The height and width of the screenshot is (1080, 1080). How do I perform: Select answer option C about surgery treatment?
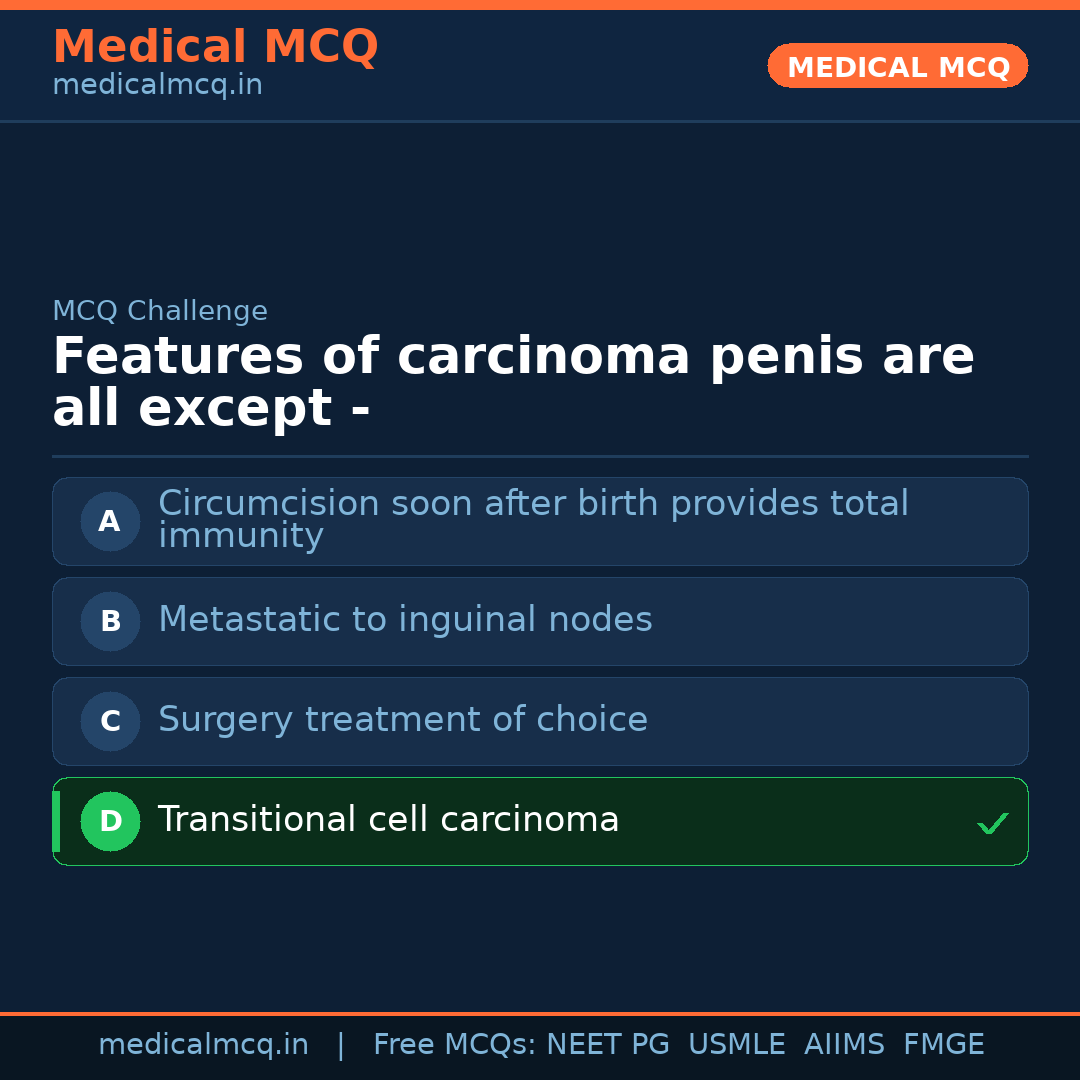click(540, 721)
